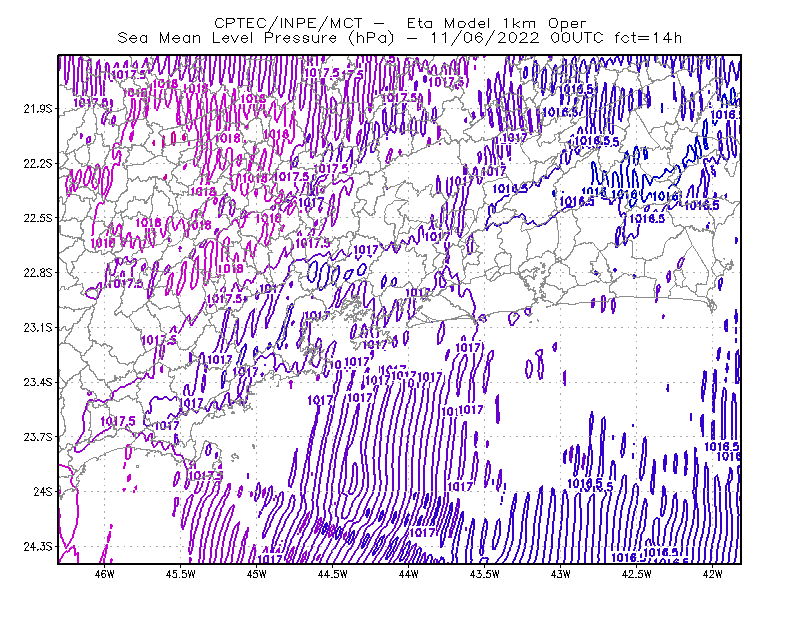Viewport: 800px width, 618px height.
Task: Pick the 42W longitude axis label
Action: point(712,574)
